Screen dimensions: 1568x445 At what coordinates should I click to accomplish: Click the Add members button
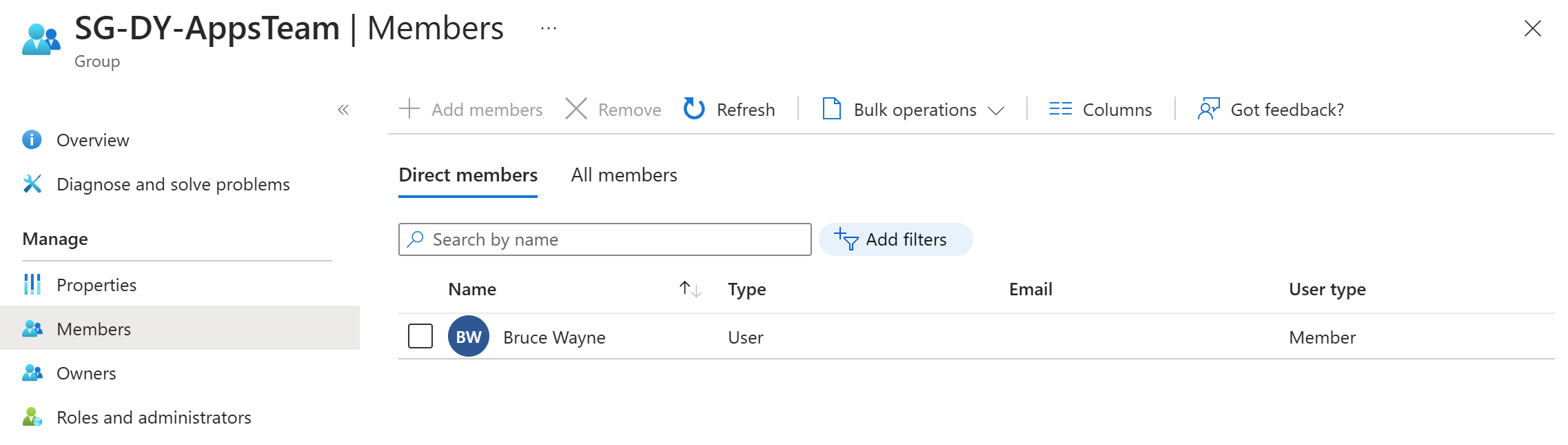point(471,110)
